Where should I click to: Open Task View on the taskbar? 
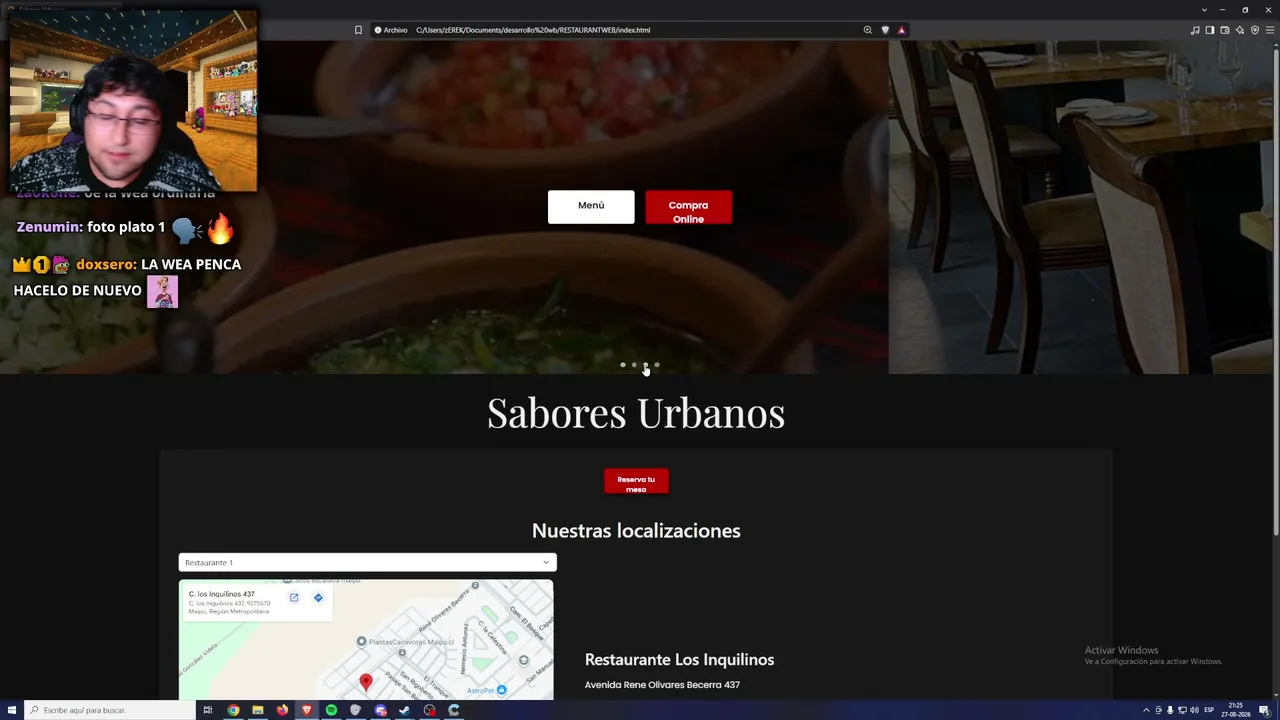208,710
